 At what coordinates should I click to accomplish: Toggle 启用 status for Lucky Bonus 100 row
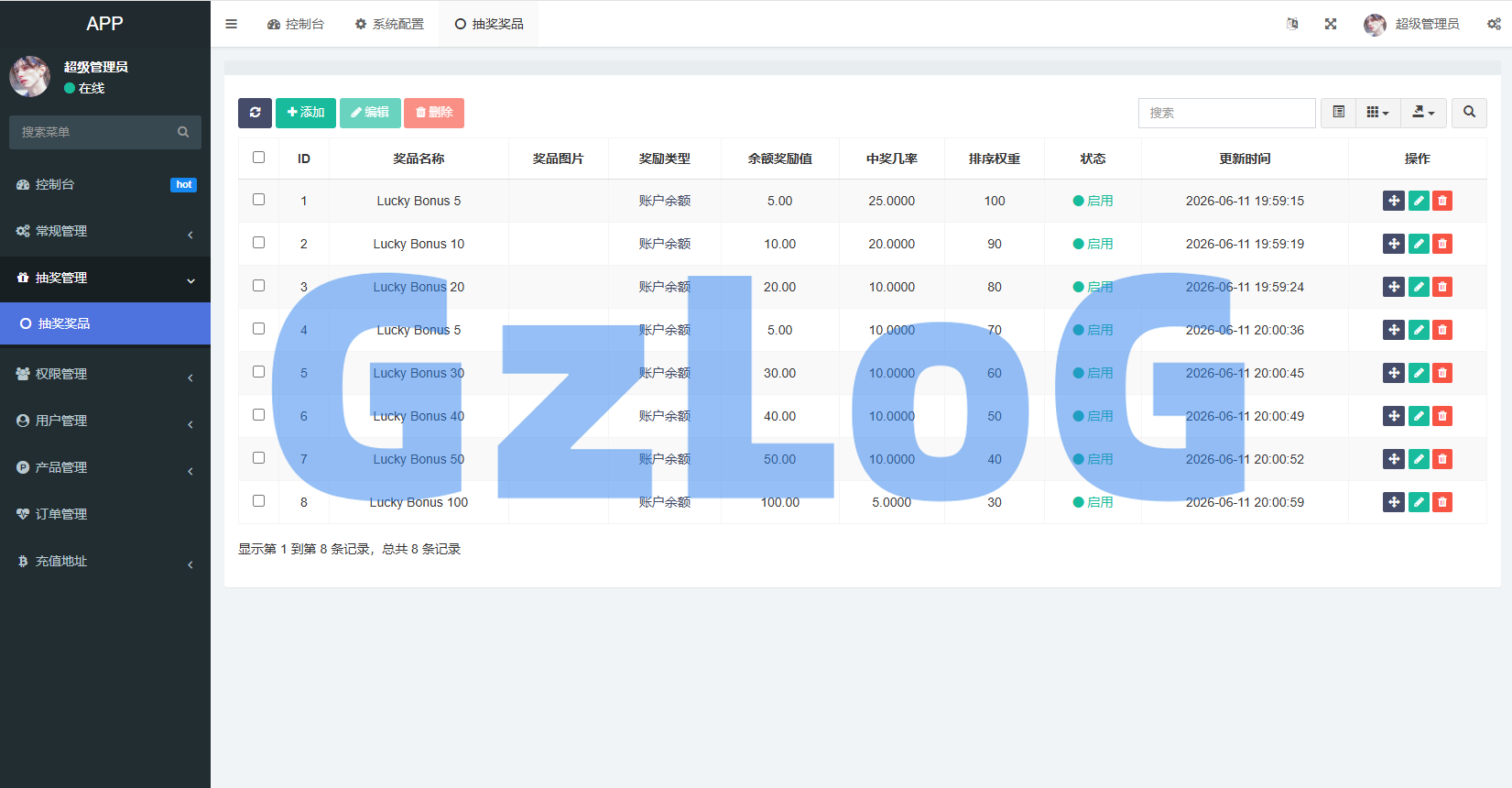[1093, 502]
